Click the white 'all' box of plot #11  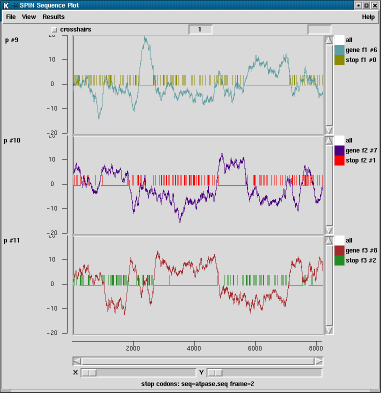click(339, 240)
